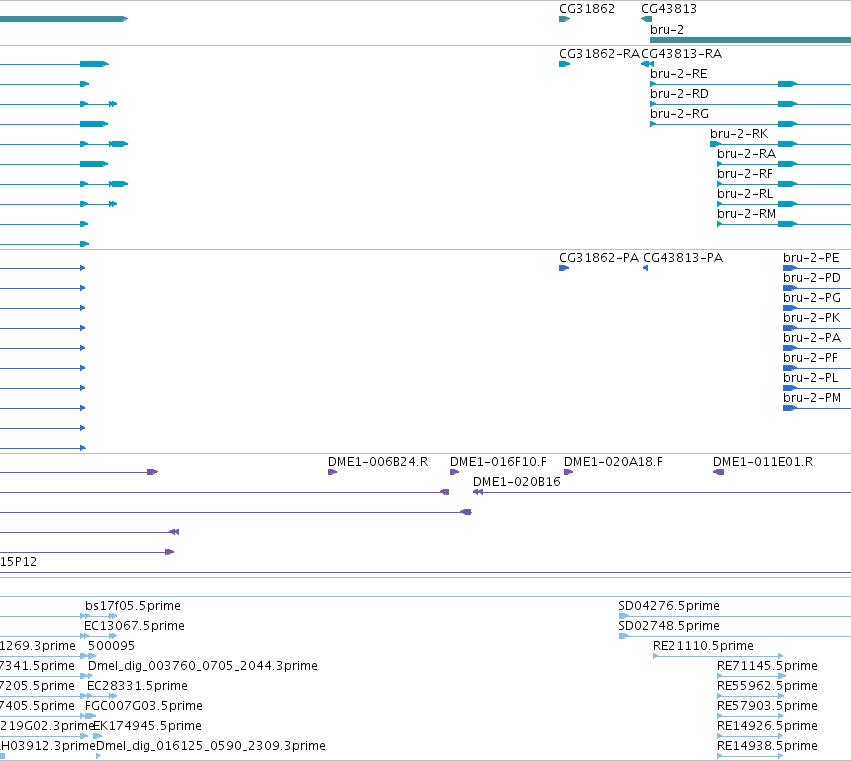
Task: Select the bru-2-PD protein label
Action: tap(811, 278)
